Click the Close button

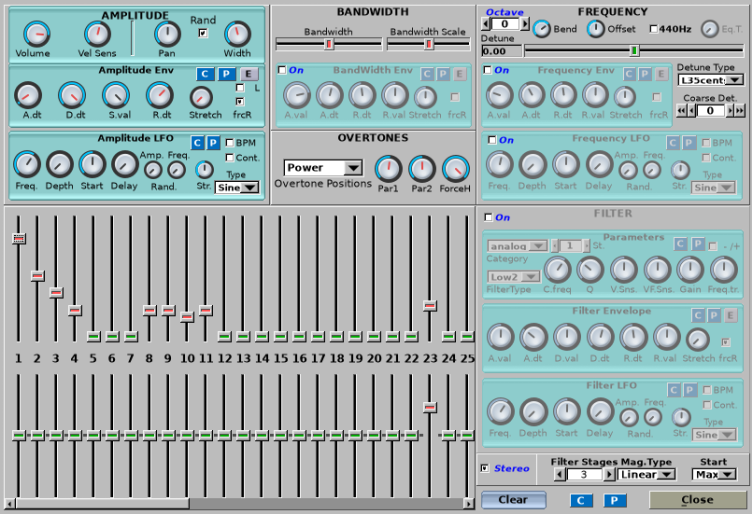(697, 499)
